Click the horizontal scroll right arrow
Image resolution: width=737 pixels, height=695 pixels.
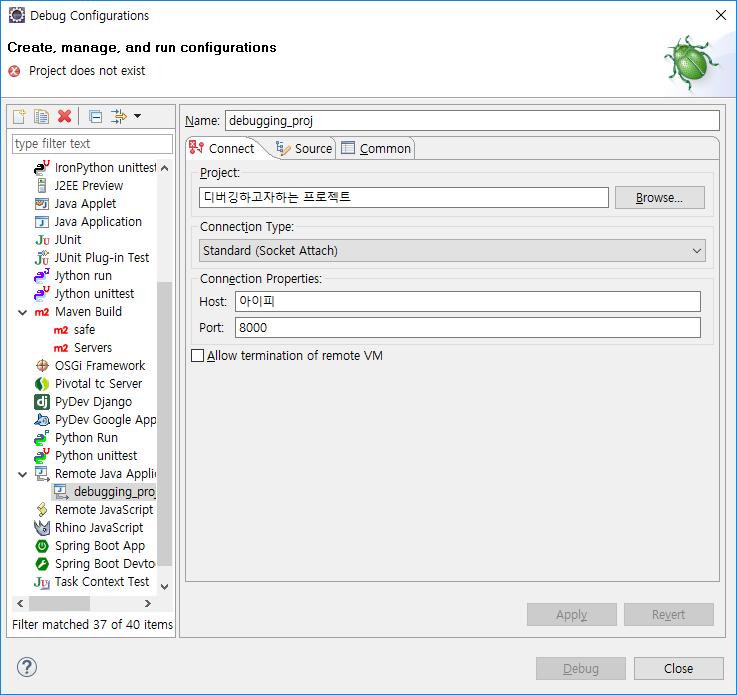click(148, 603)
